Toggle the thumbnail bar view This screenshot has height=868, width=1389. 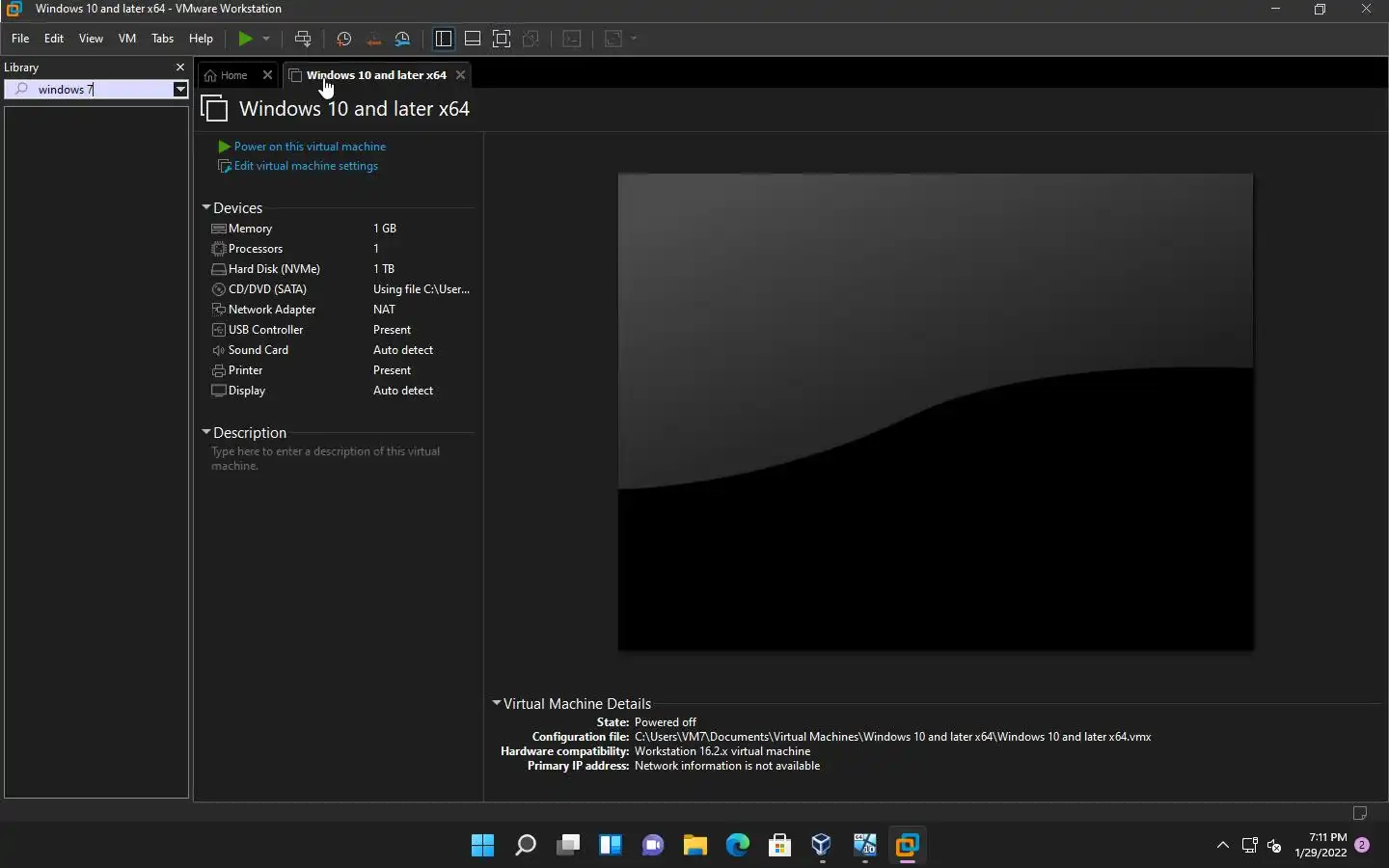473,39
